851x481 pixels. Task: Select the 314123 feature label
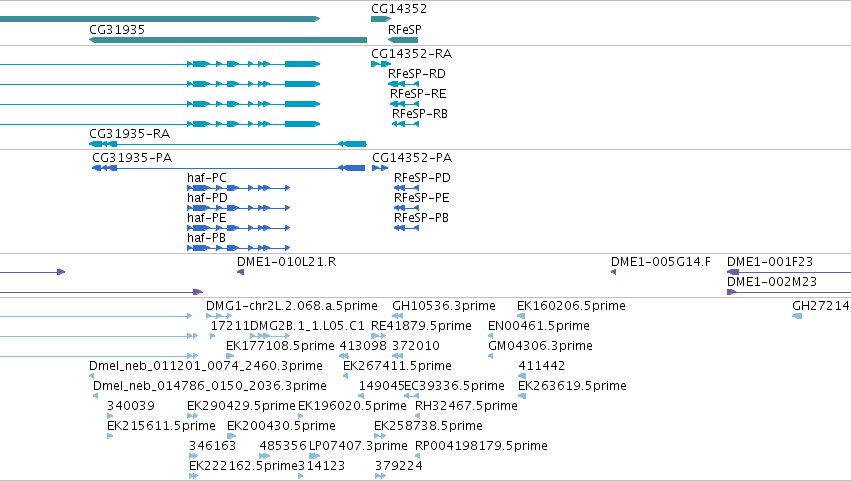click(321, 467)
